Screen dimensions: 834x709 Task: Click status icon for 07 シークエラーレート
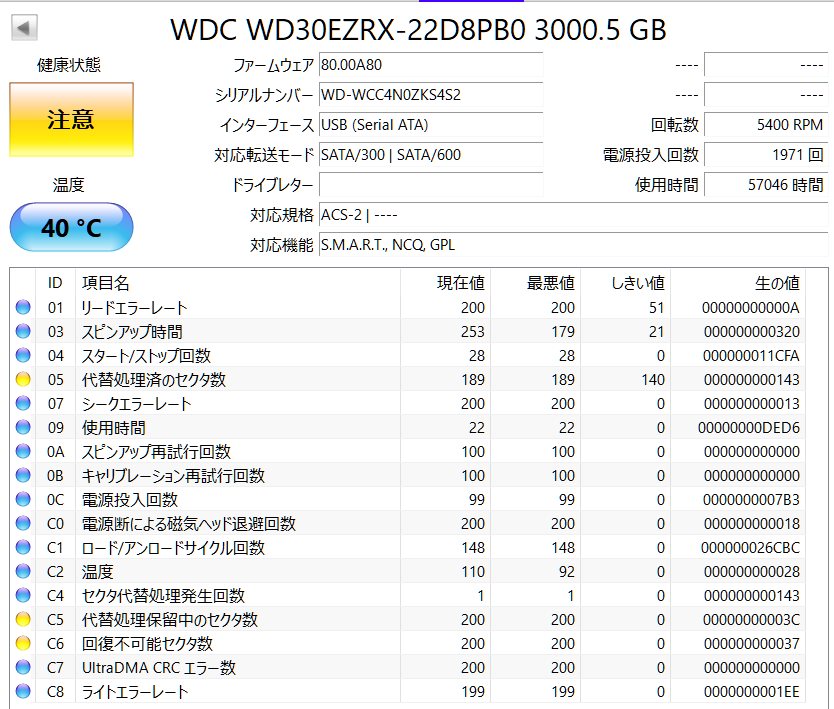[x=23, y=403]
